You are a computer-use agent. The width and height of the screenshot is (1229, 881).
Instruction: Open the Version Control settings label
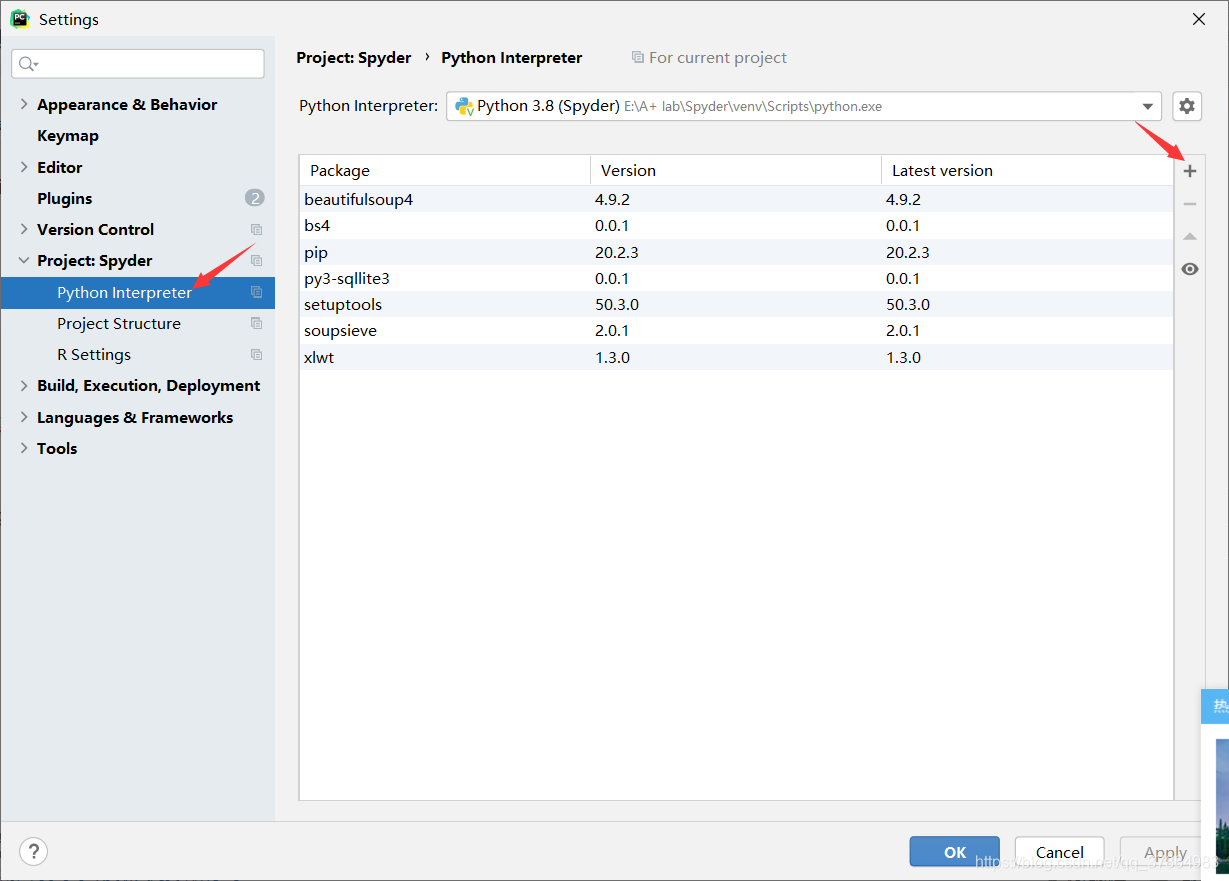[96, 229]
